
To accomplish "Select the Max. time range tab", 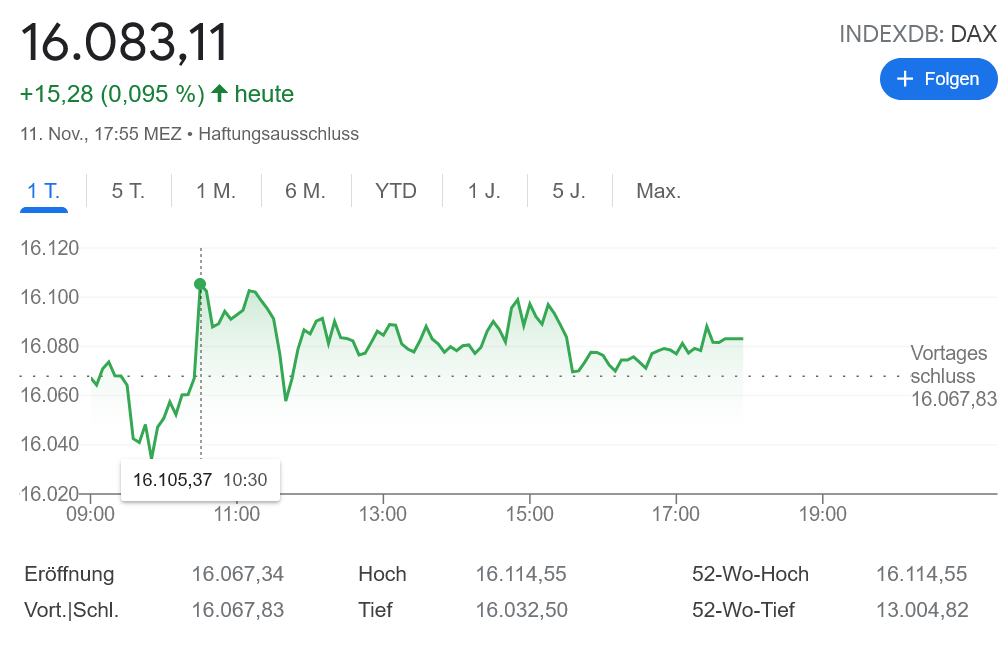I will point(658,191).
